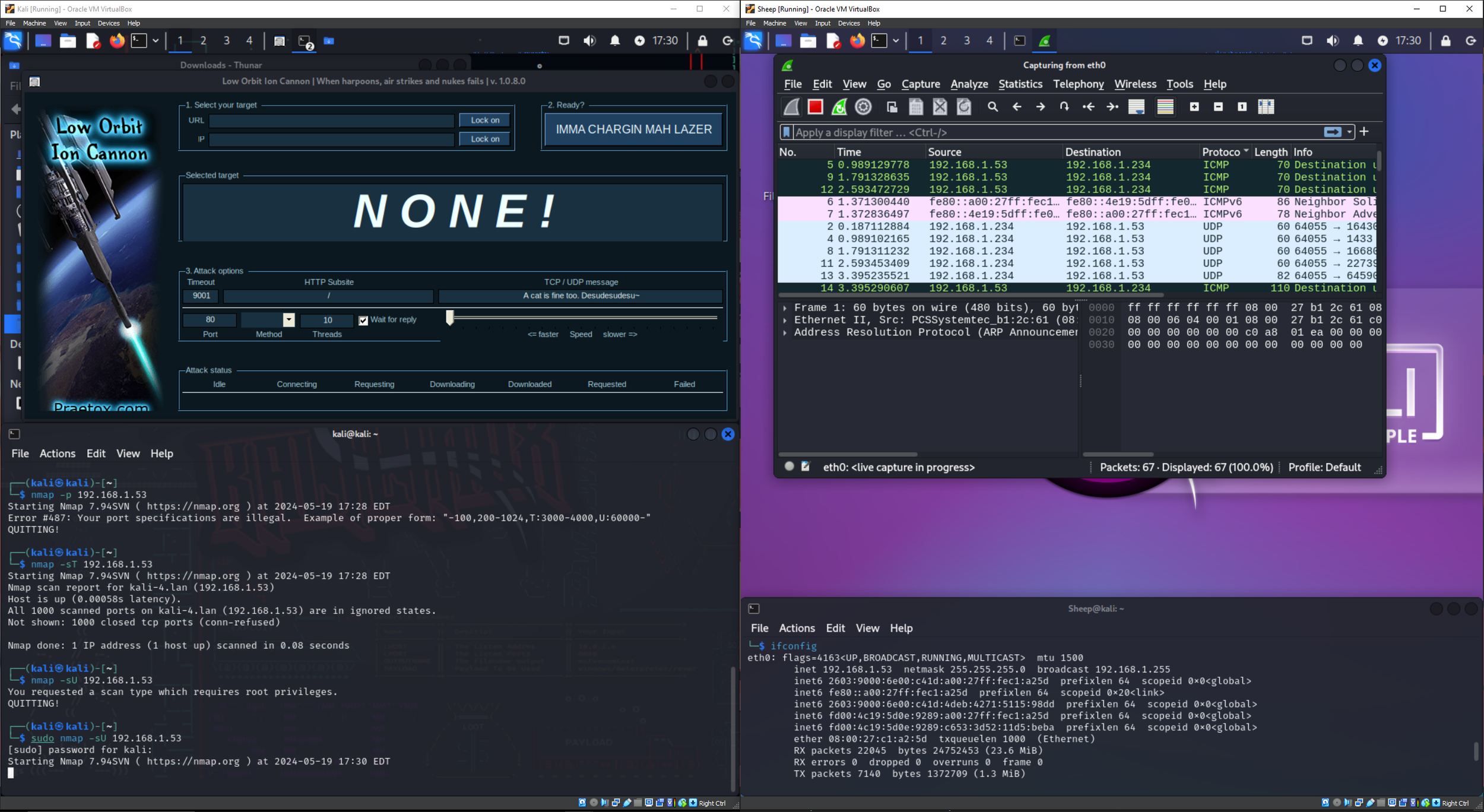
Task: Click the target IP input field
Action: click(331, 139)
